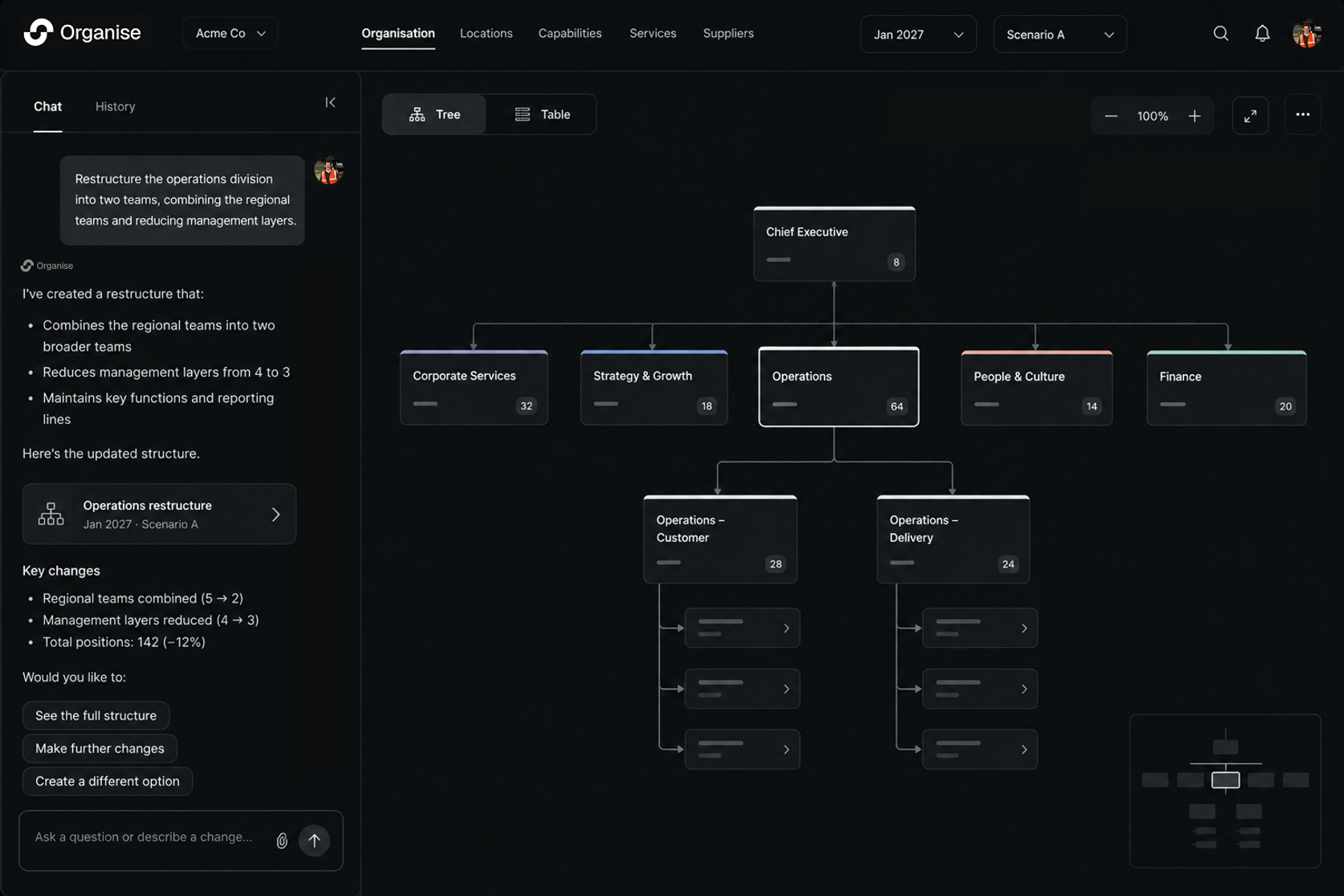Go to the Services tab
The image size is (1344, 896).
(653, 34)
